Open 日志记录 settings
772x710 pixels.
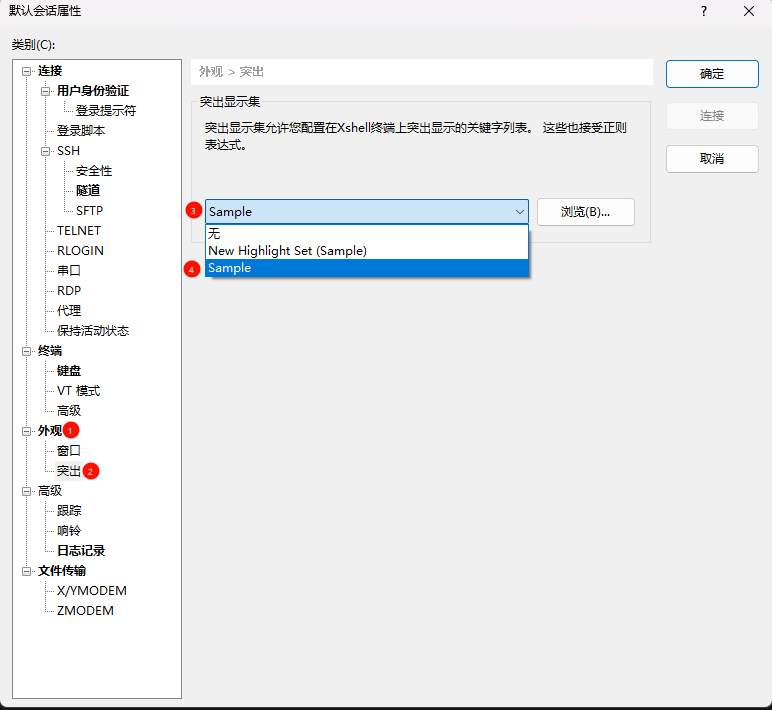coord(81,551)
